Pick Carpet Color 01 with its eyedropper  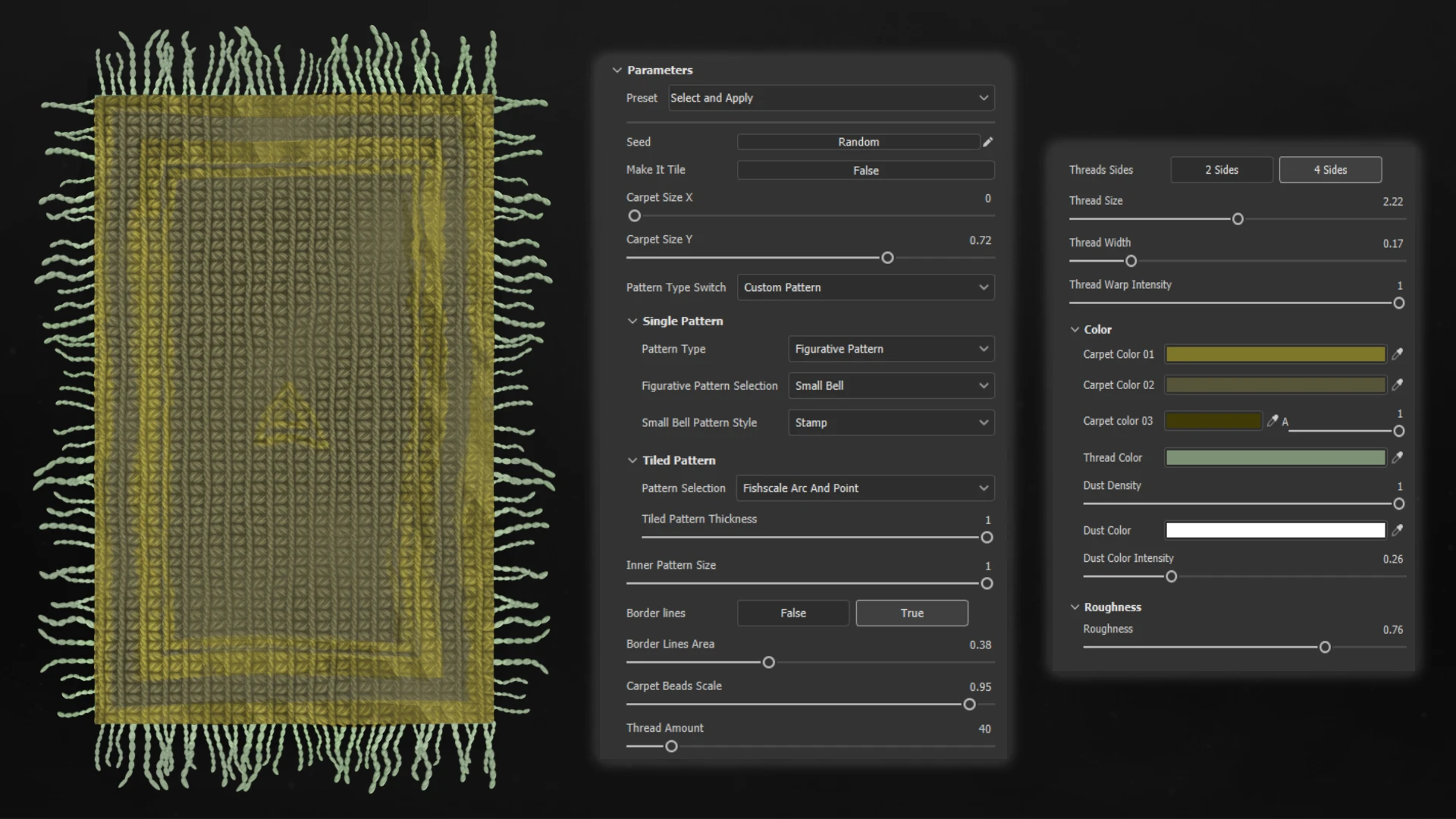click(x=1397, y=354)
